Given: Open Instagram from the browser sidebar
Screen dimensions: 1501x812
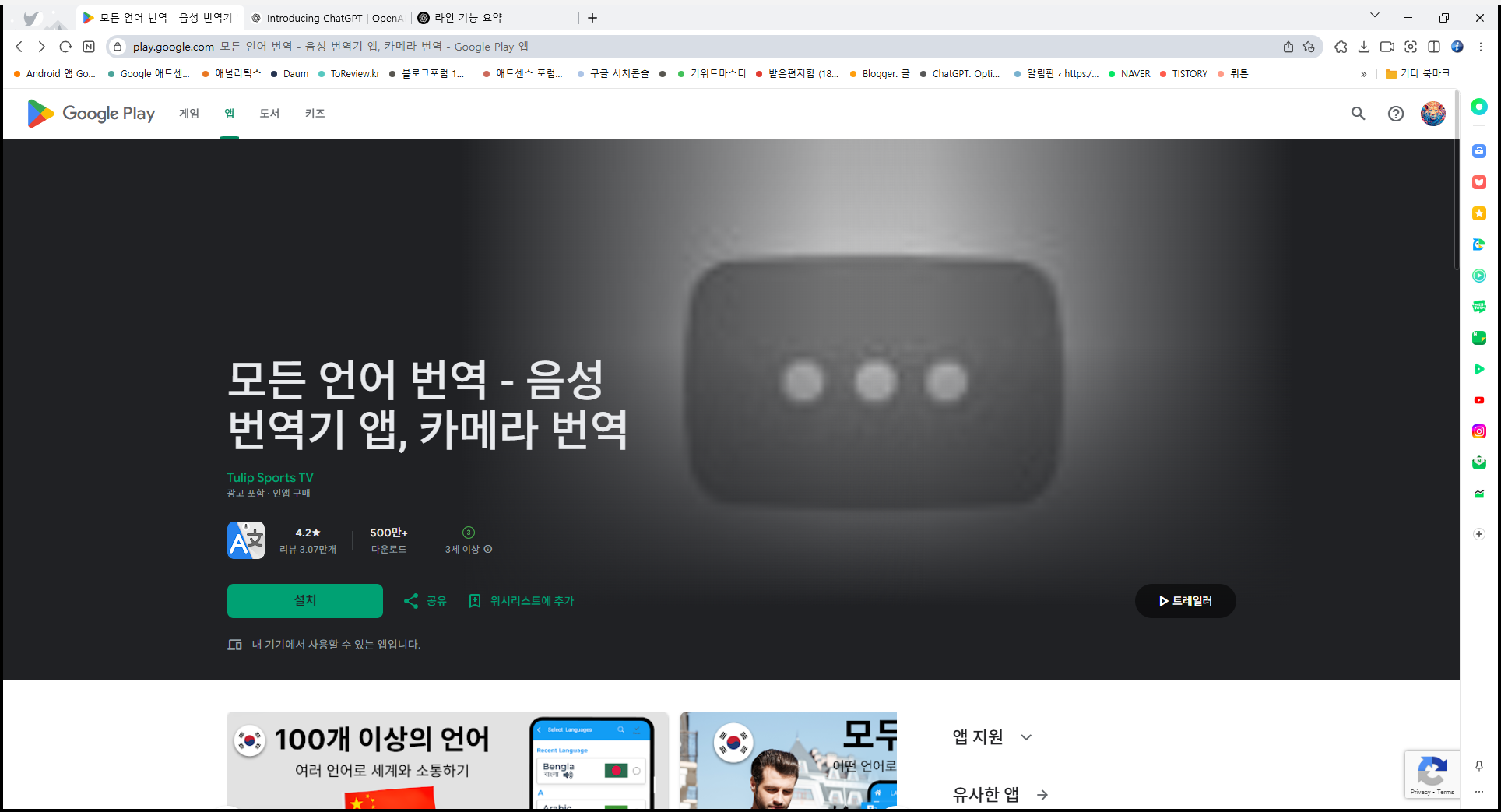Looking at the screenshot, I should point(1478,431).
